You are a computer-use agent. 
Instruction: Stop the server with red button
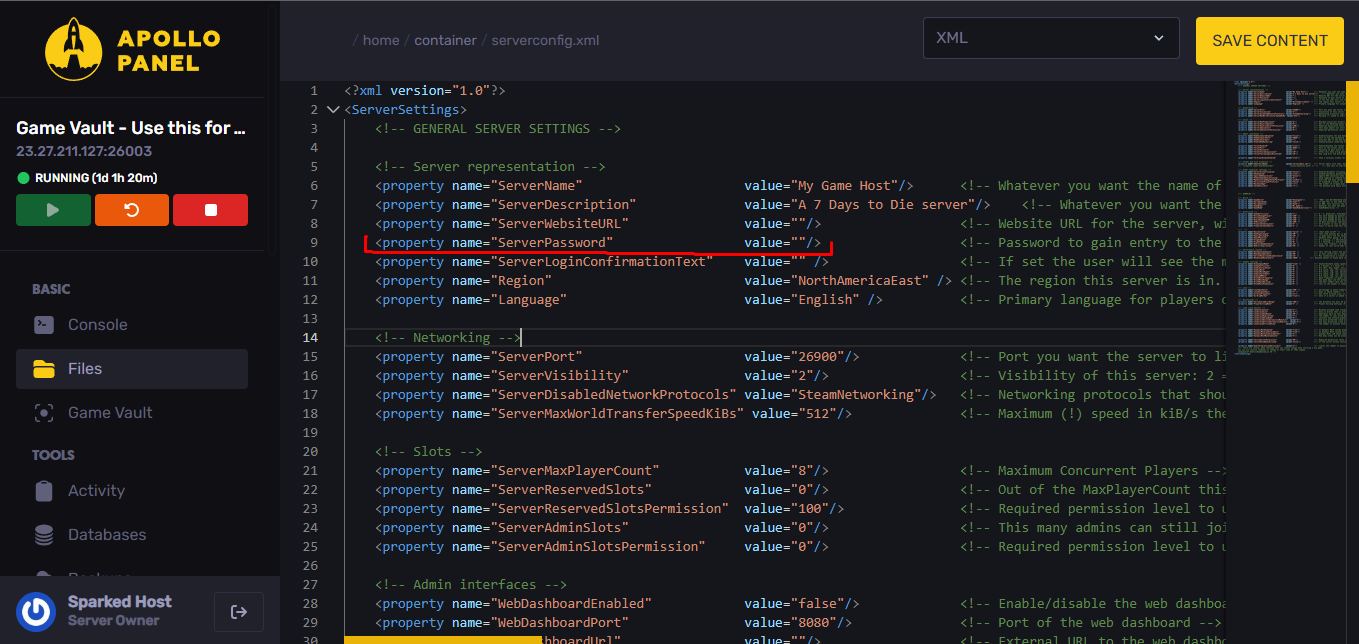pyautogui.click(x=210, y=210)
